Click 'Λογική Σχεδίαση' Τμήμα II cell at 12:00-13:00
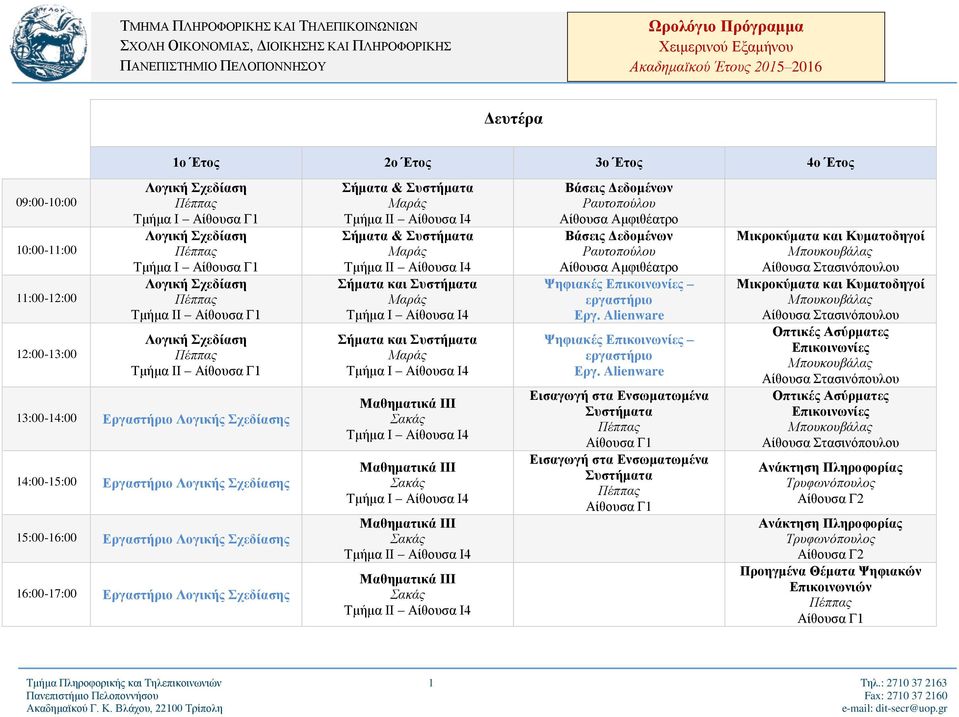This screenshot has height=717, width=959. tap(196, 355)
